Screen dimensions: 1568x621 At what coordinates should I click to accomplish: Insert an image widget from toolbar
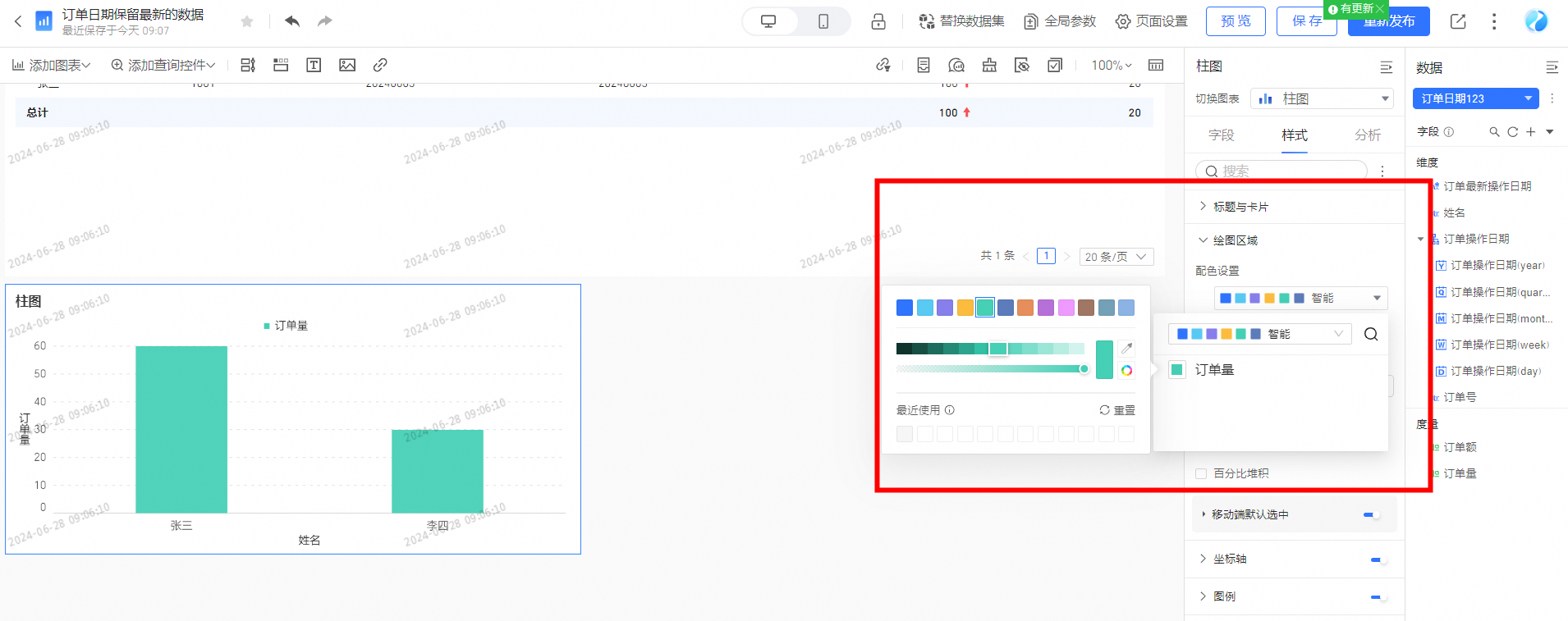coord(347,65)
